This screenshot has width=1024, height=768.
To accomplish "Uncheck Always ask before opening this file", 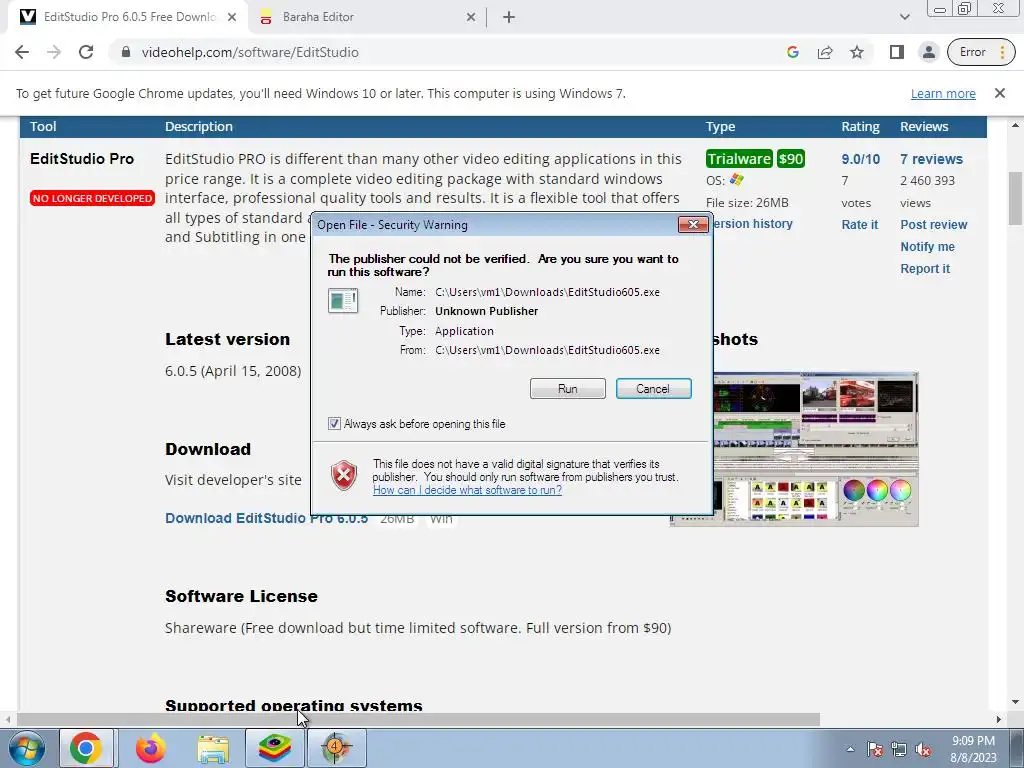I will coord(334,424).
